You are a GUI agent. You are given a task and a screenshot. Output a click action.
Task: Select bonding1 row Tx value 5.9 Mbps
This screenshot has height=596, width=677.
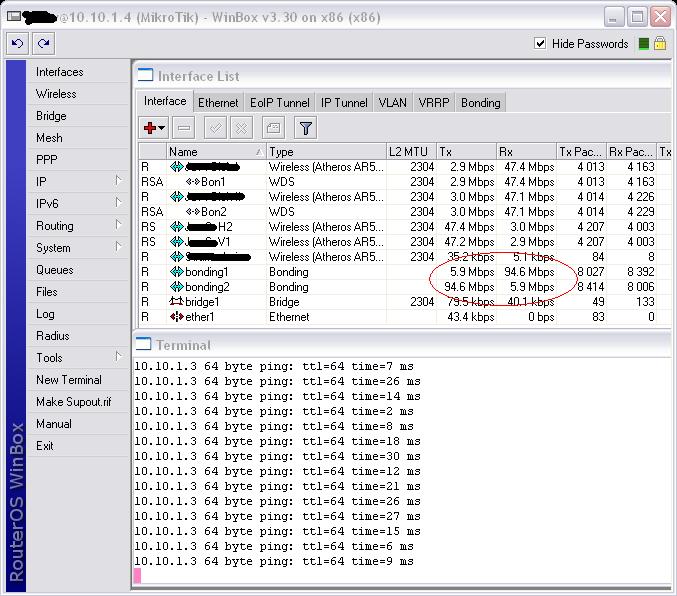tap(472, 272)
